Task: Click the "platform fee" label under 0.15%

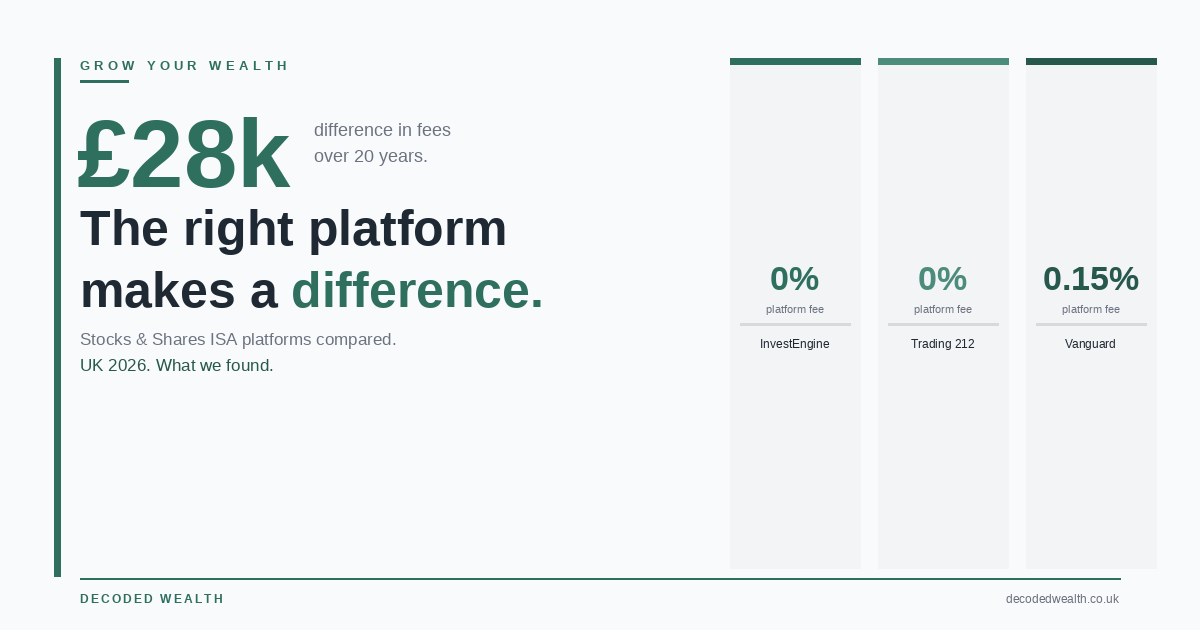Action: pos(1090,309)
